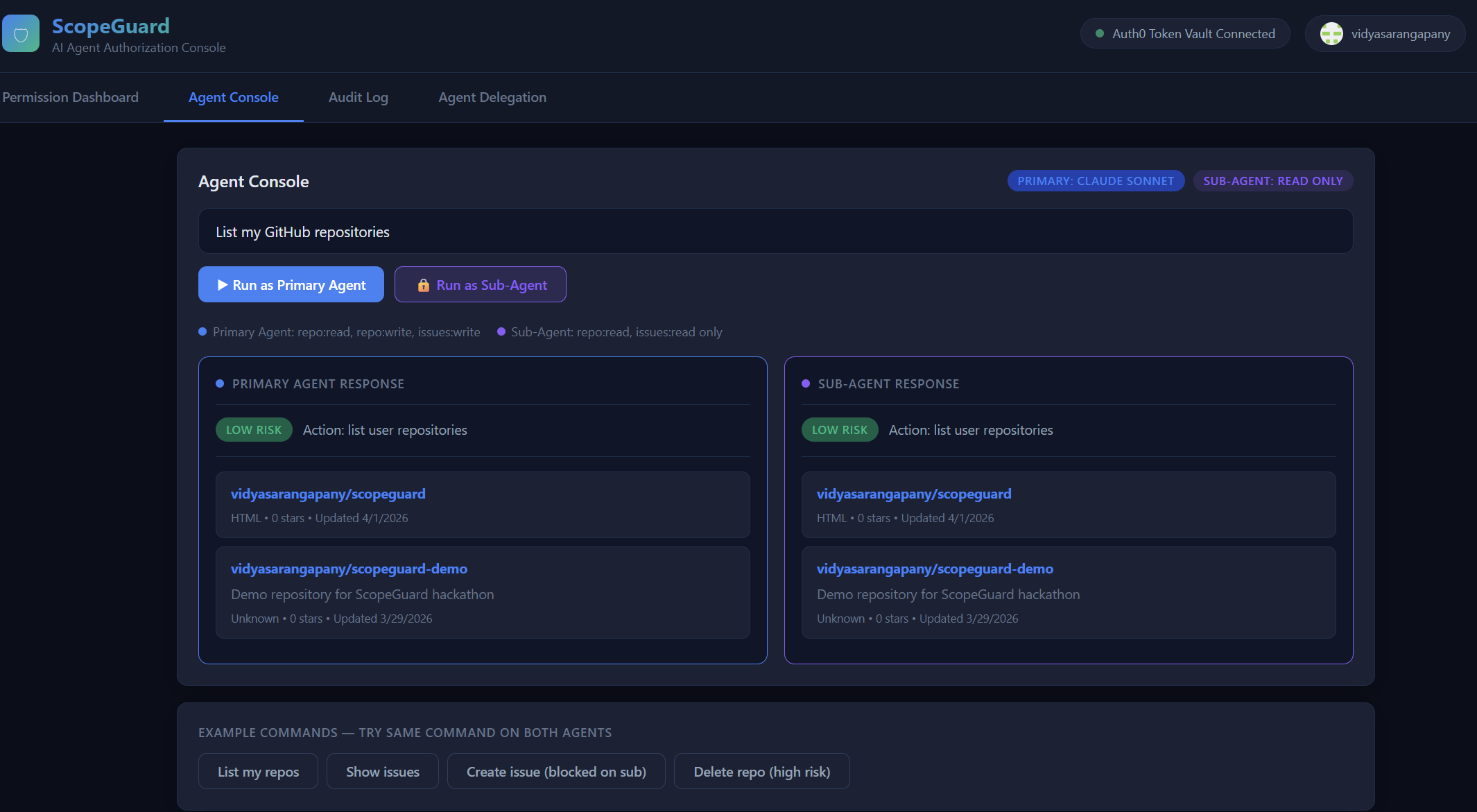Click the green Auth0 connection status dot

point(1099,34)
